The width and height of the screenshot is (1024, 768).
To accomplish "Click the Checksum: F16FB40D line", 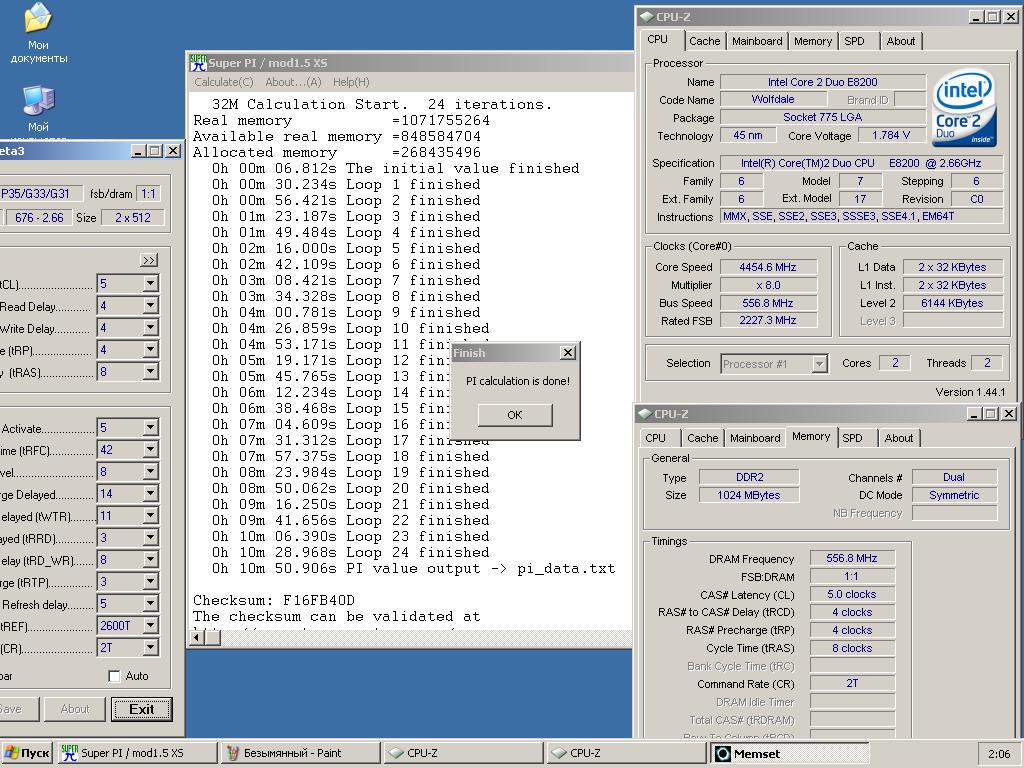I will [274, 600].
